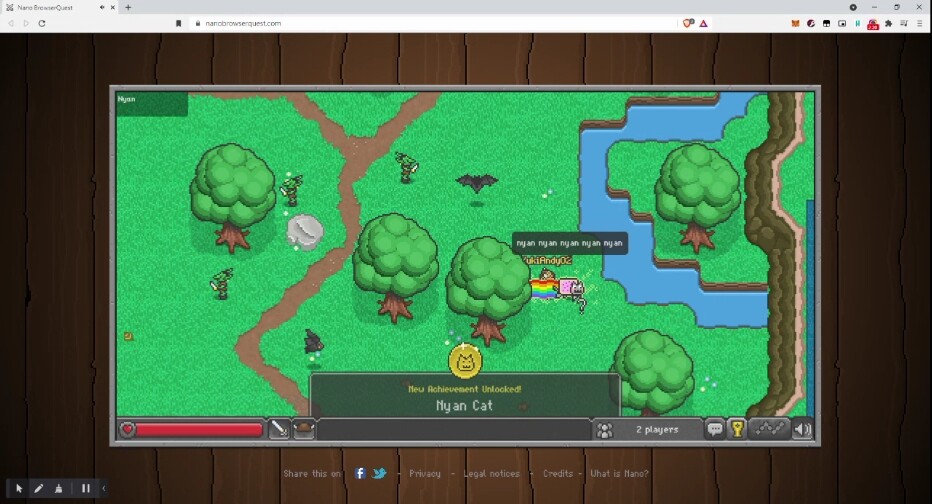Click the address bar URL
Viewport: 932px width, 504px height.
tap(243, 23)
